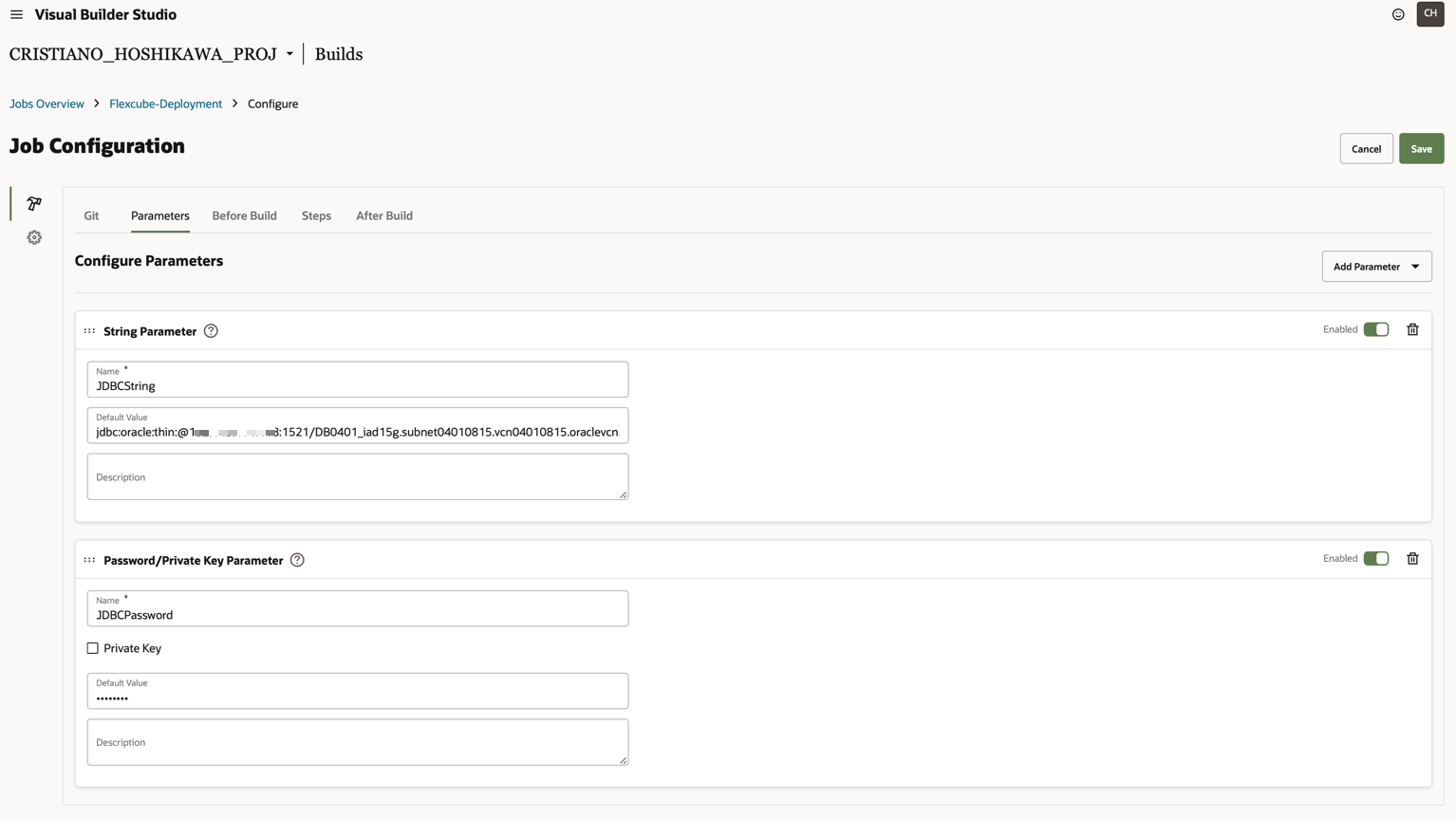Click inside the JDBCString Name field
1456x820 pixels.
357,386
